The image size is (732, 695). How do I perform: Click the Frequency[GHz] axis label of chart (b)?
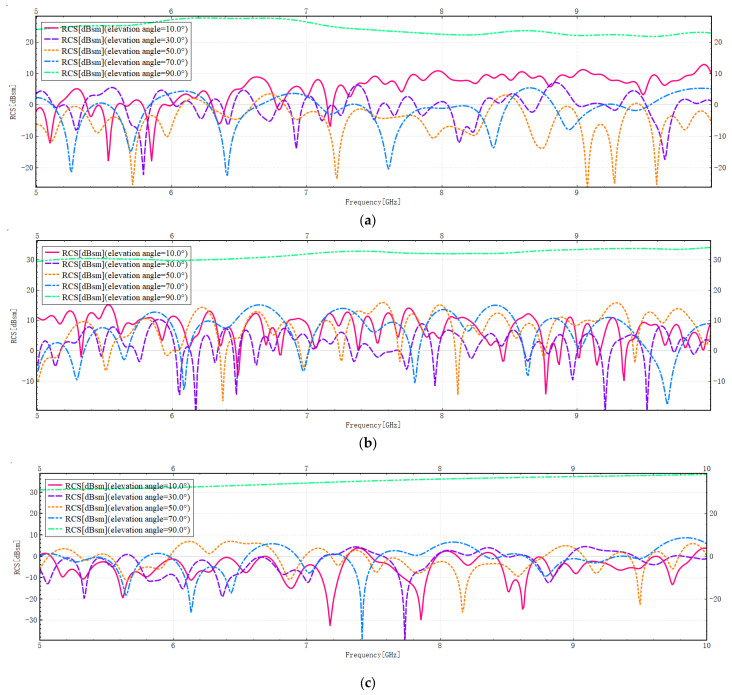(373, 425)
